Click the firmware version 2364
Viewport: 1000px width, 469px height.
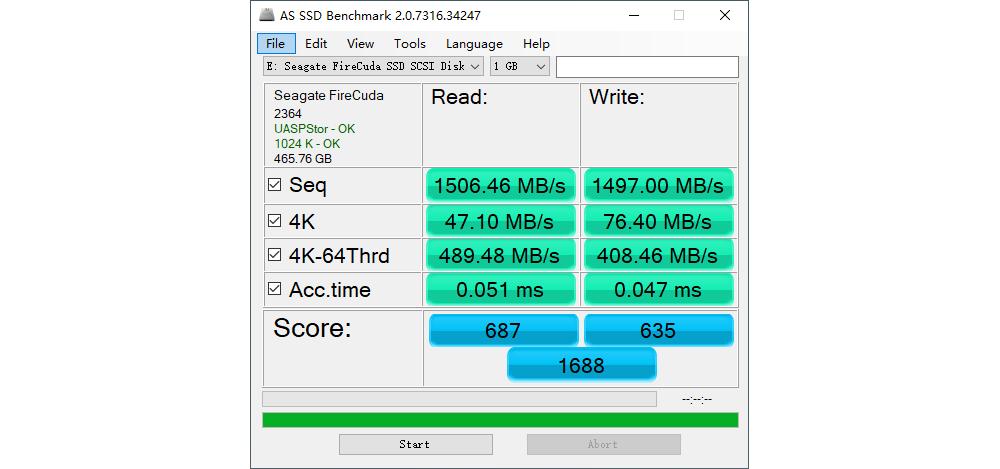(x=288, y=114)
